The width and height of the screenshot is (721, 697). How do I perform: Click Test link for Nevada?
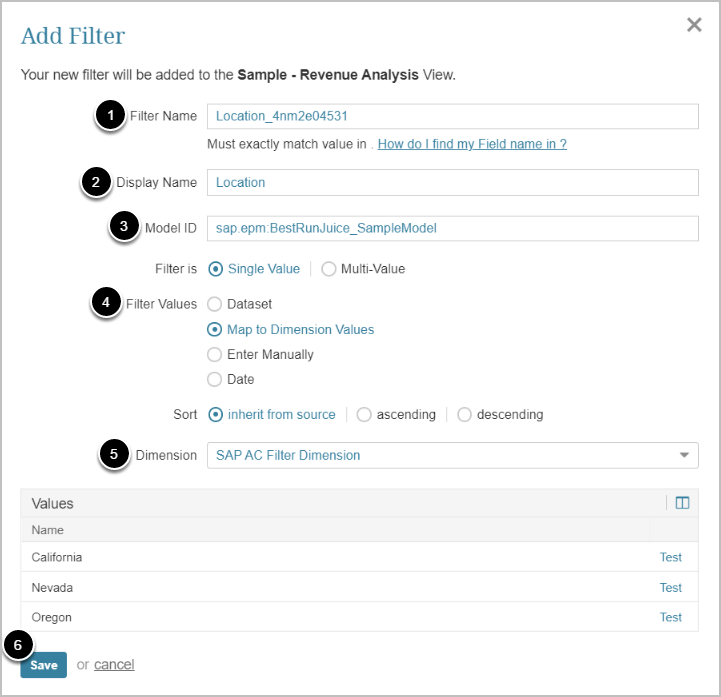tap(670, 587)
